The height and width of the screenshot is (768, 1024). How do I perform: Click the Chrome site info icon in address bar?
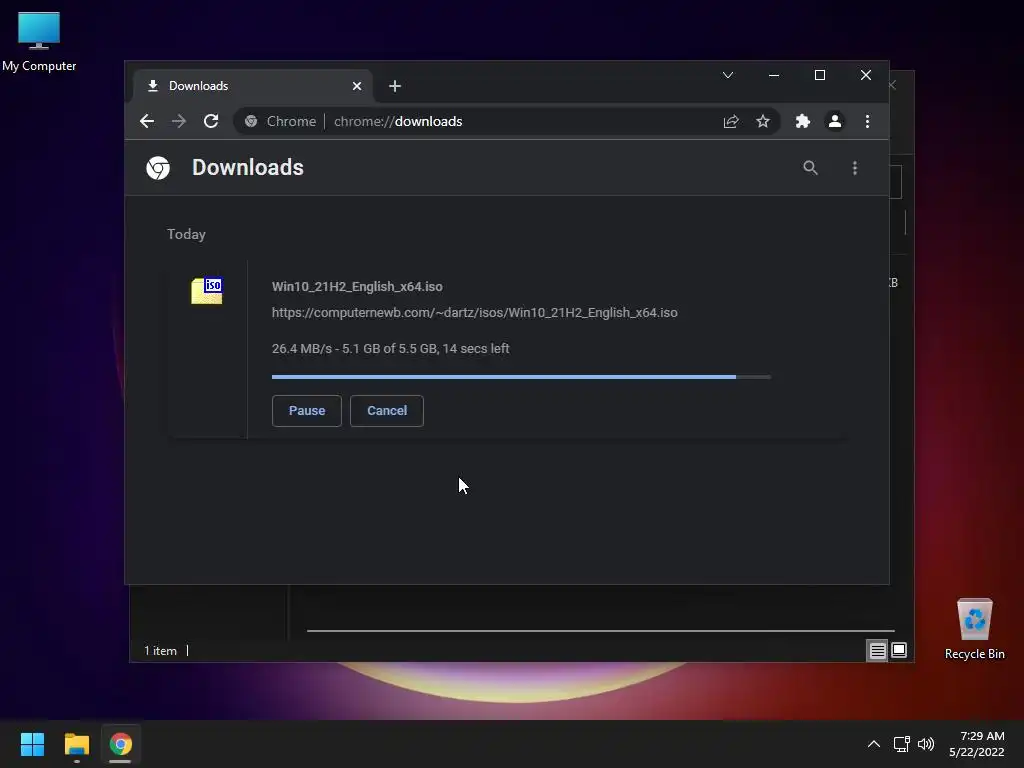tap(251, 121)
